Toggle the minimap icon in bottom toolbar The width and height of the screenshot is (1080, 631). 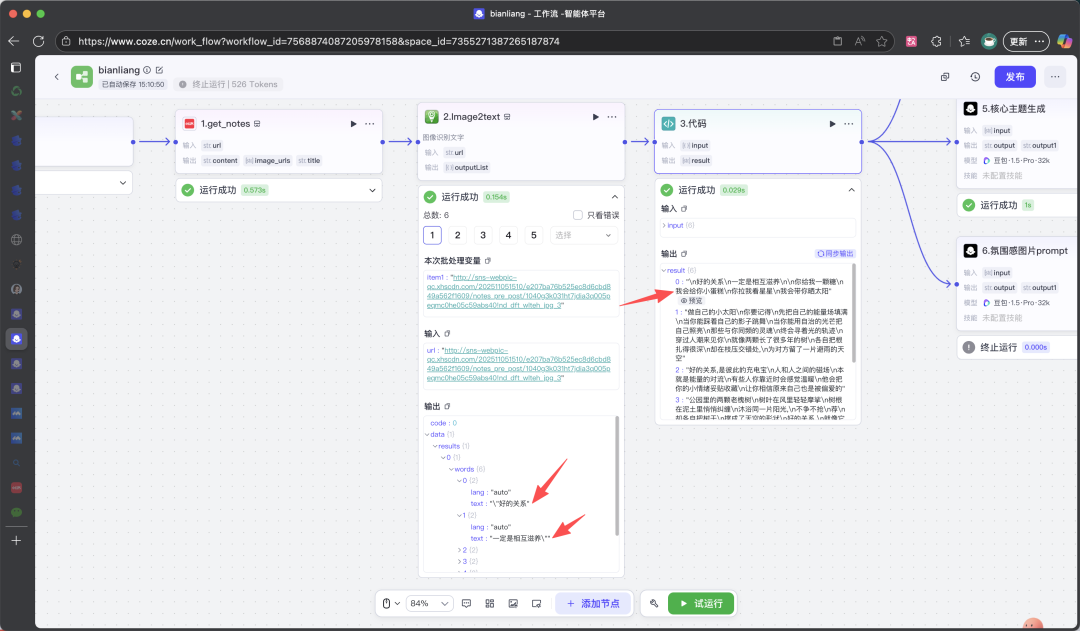tap(537, 603)
